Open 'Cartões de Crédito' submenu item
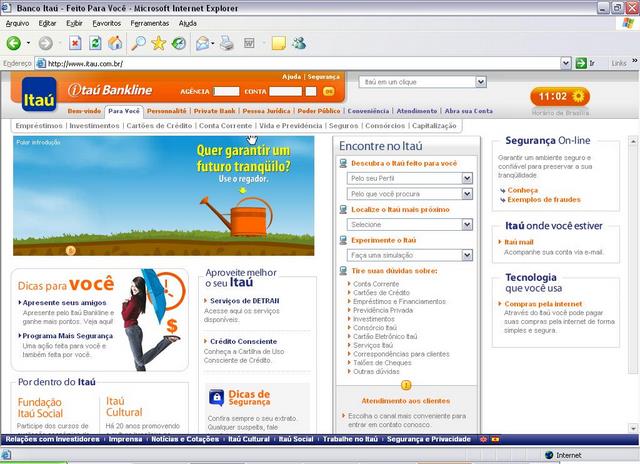Image resolution: width=640 pixels, height=464 pixels. [x=159, y=126]
